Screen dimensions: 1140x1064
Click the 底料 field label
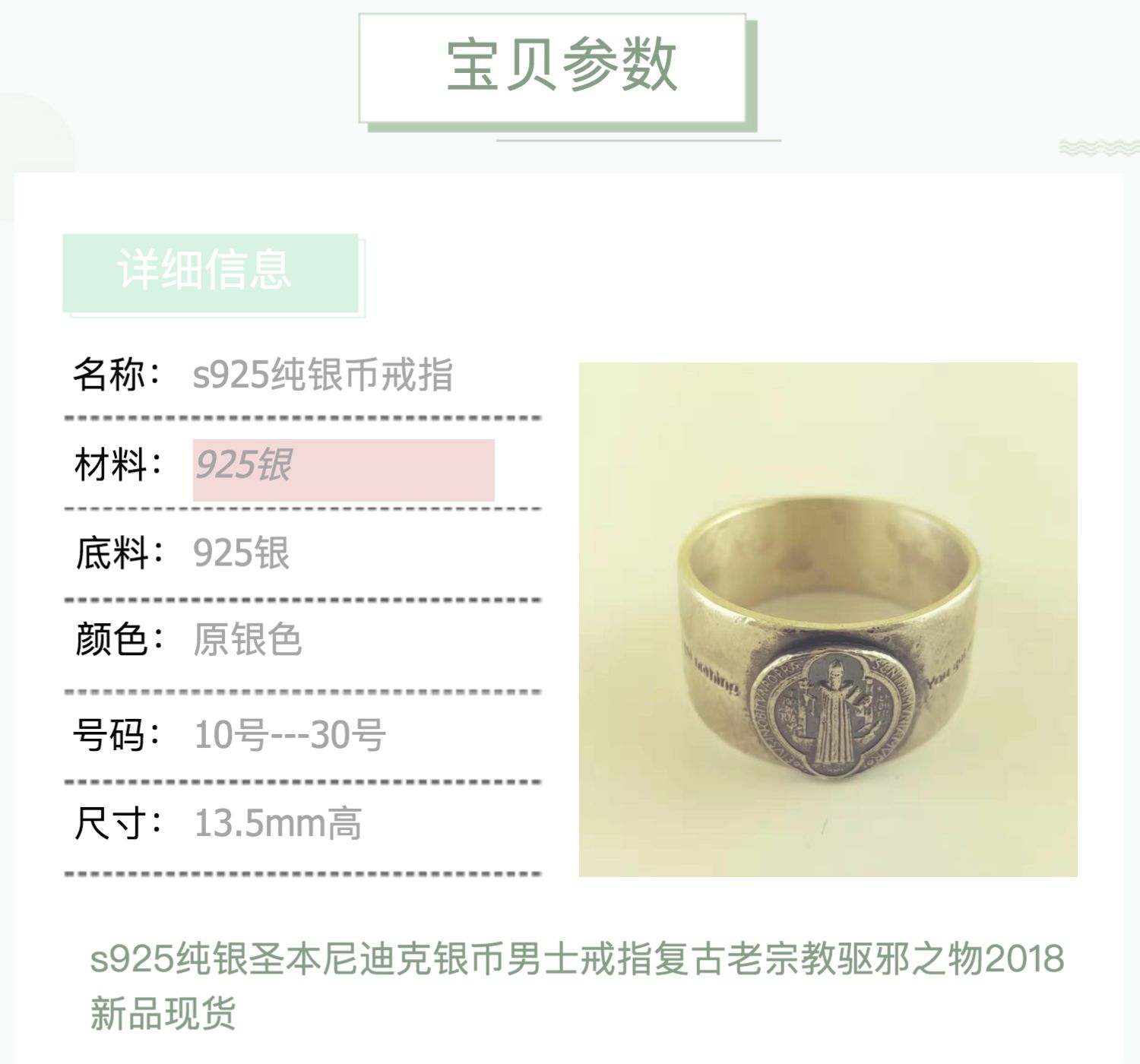coord(118,553)
